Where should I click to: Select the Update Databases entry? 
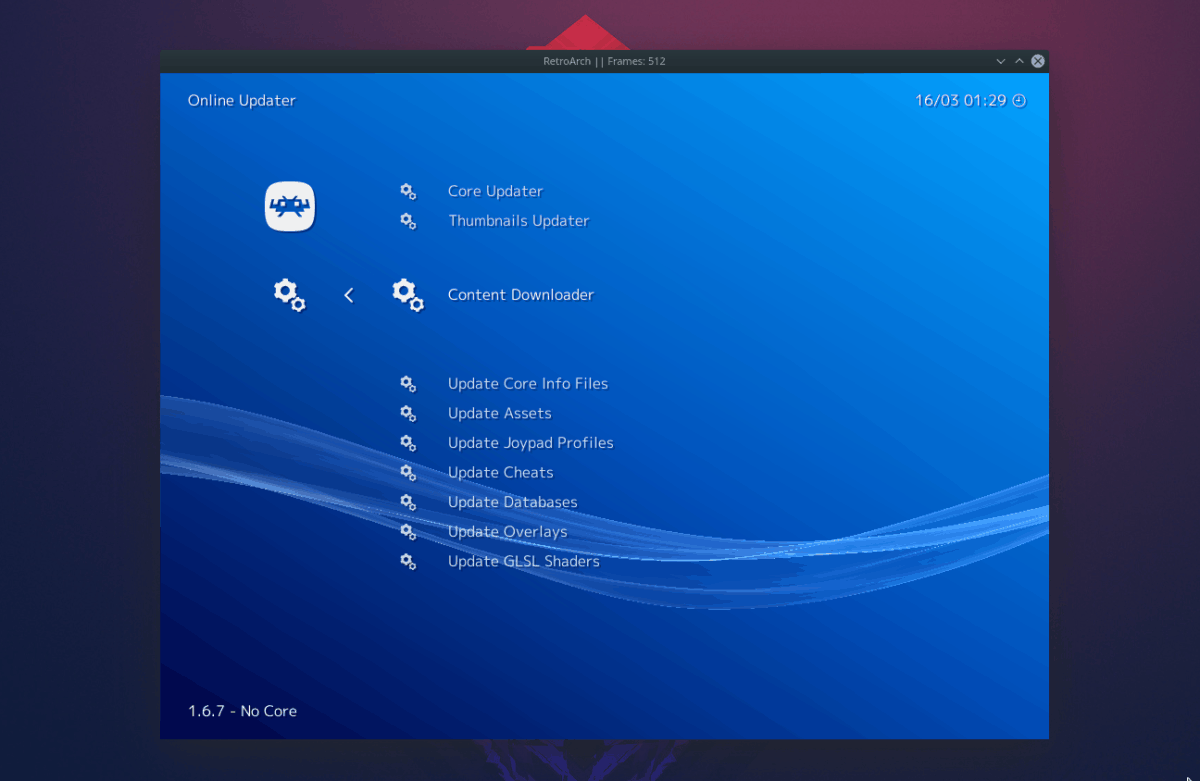point(512,502)
